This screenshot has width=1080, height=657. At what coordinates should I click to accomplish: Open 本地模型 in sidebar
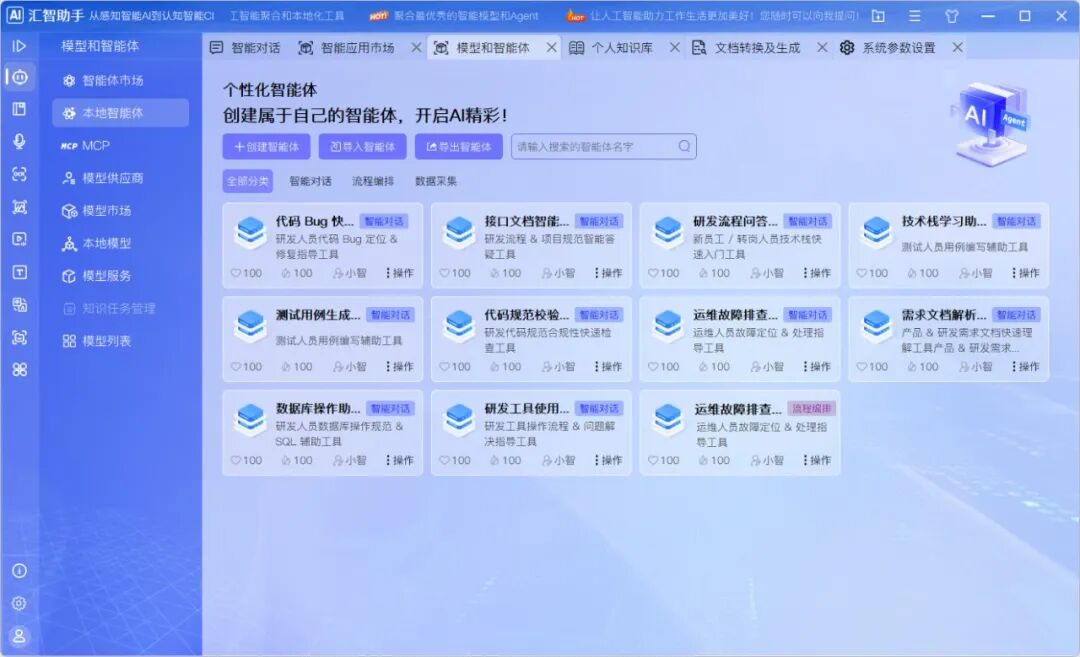point(121,243)
